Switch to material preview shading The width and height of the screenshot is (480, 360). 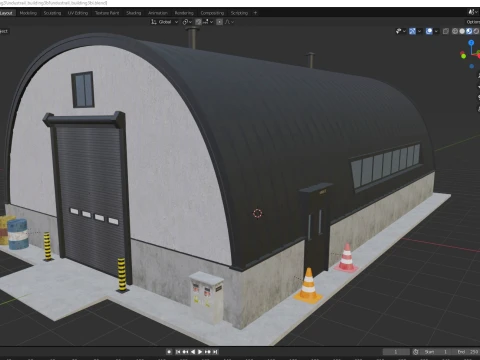(469, 31)
